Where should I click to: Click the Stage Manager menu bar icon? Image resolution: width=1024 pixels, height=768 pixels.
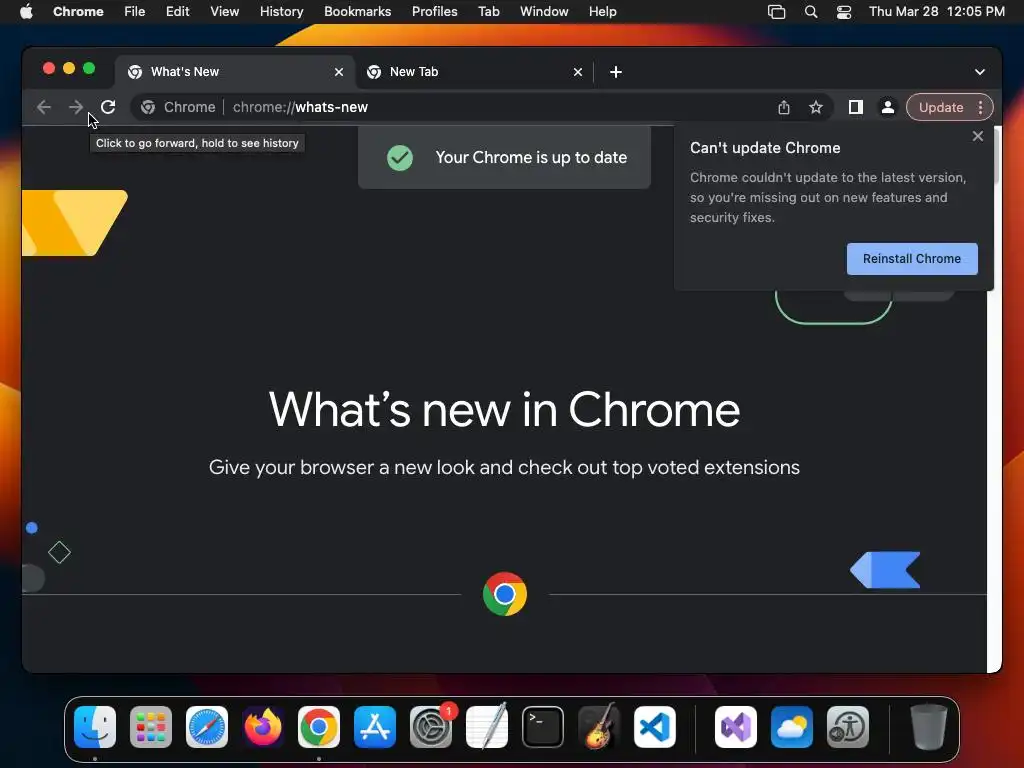coord(776,12)
